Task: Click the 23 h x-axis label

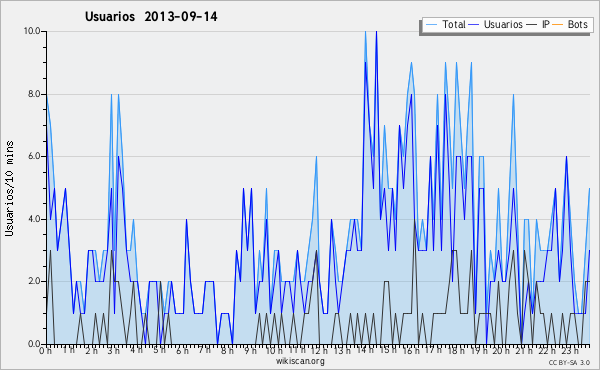Action: point(569,351)
